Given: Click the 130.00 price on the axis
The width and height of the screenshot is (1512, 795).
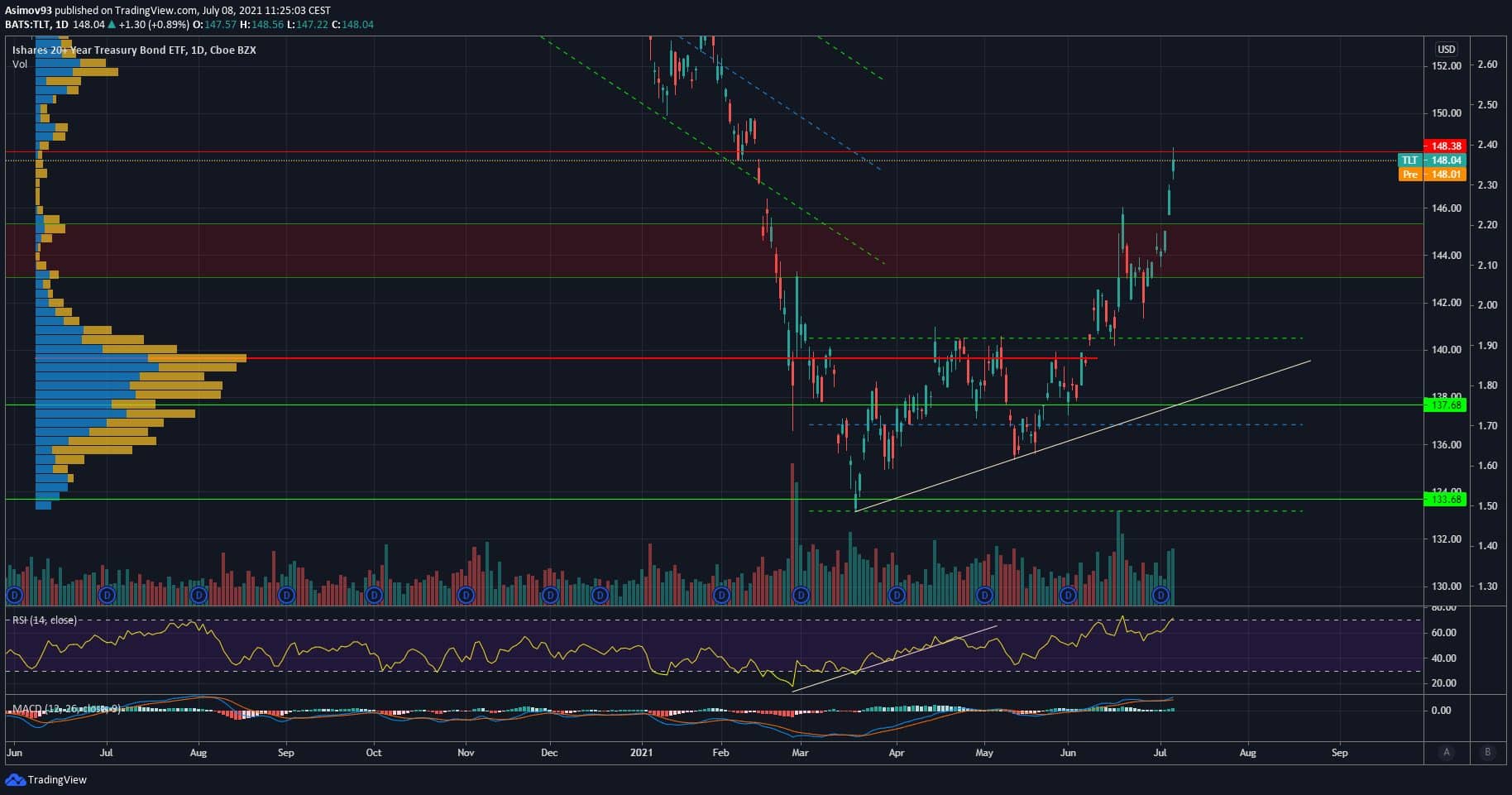Looking at the screenshot, I should pos(1447,587).
